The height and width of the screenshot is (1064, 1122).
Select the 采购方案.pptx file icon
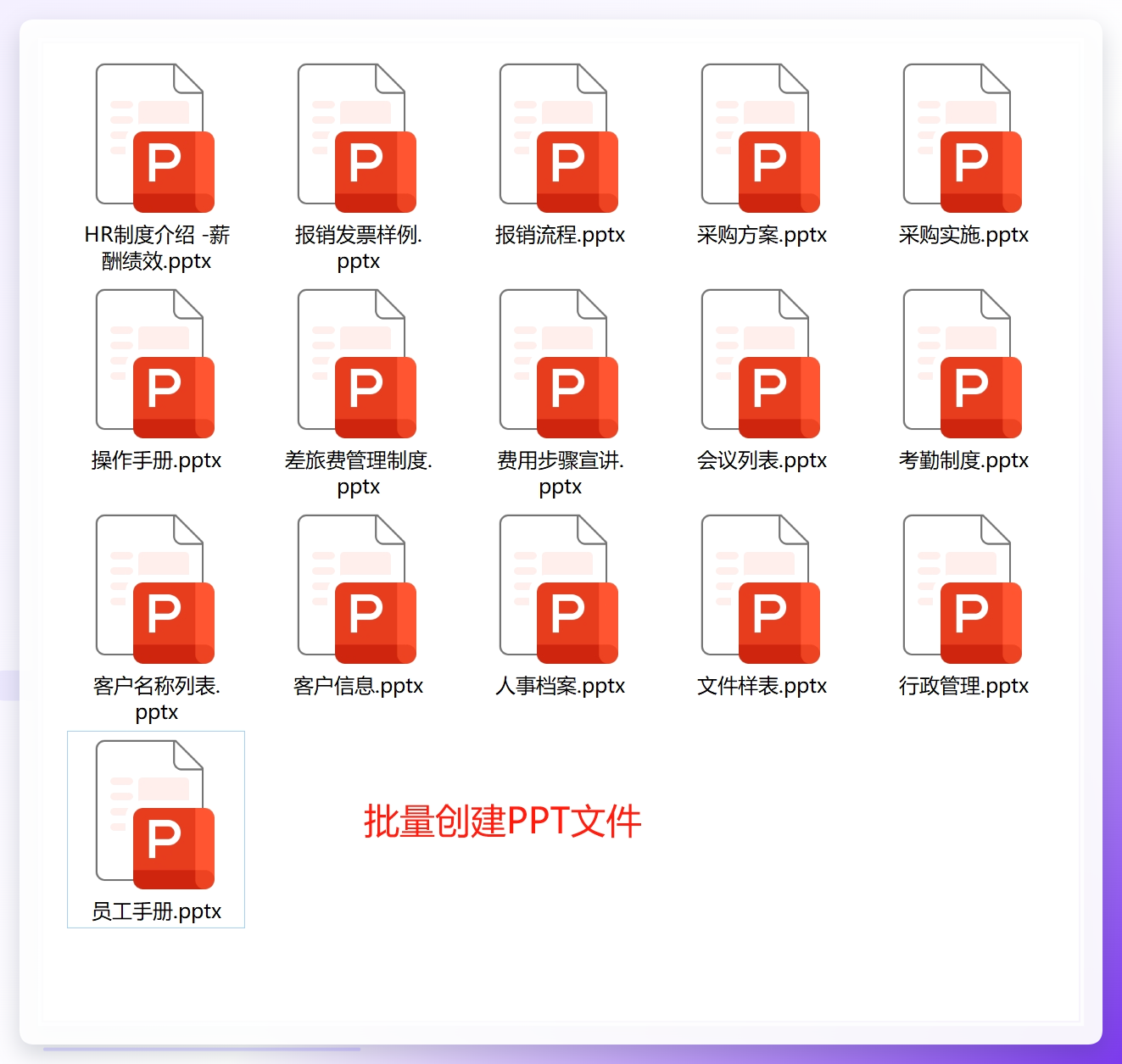761,138
